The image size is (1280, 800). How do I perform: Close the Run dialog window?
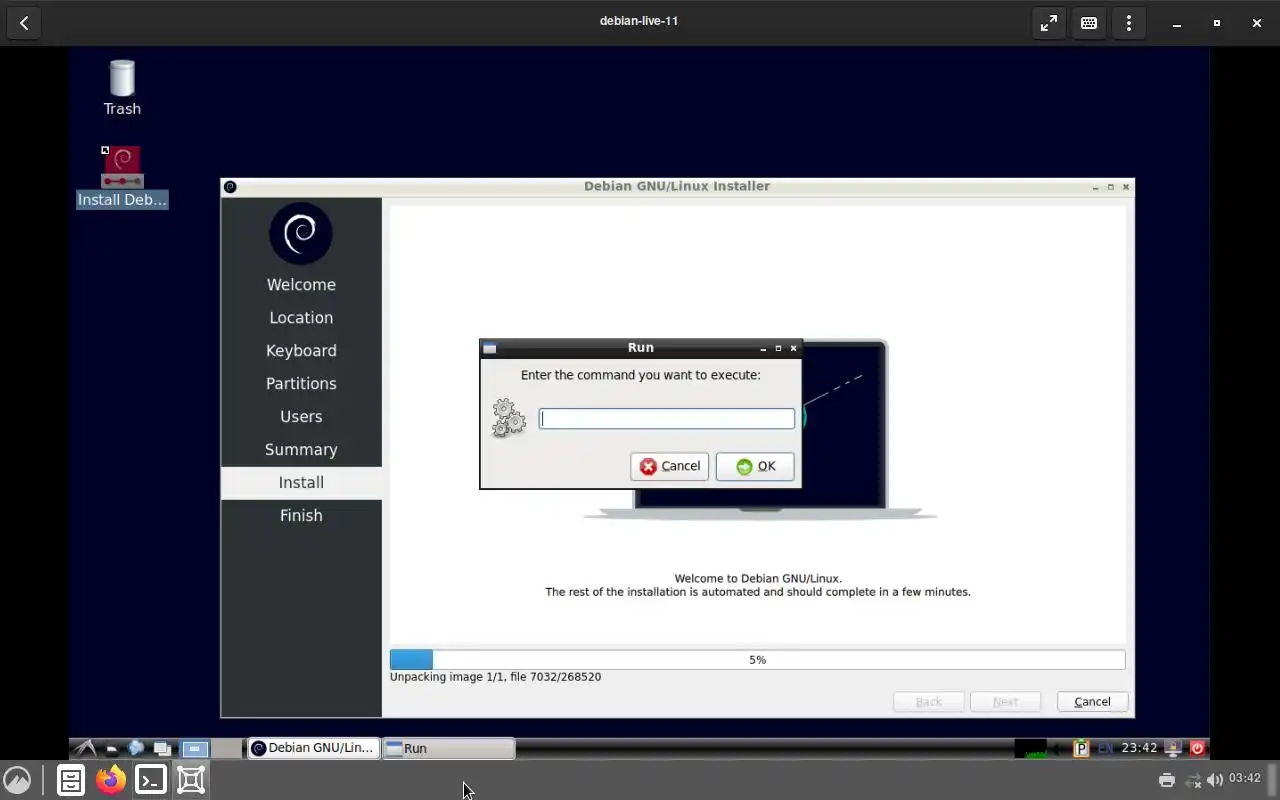[794, 348]
